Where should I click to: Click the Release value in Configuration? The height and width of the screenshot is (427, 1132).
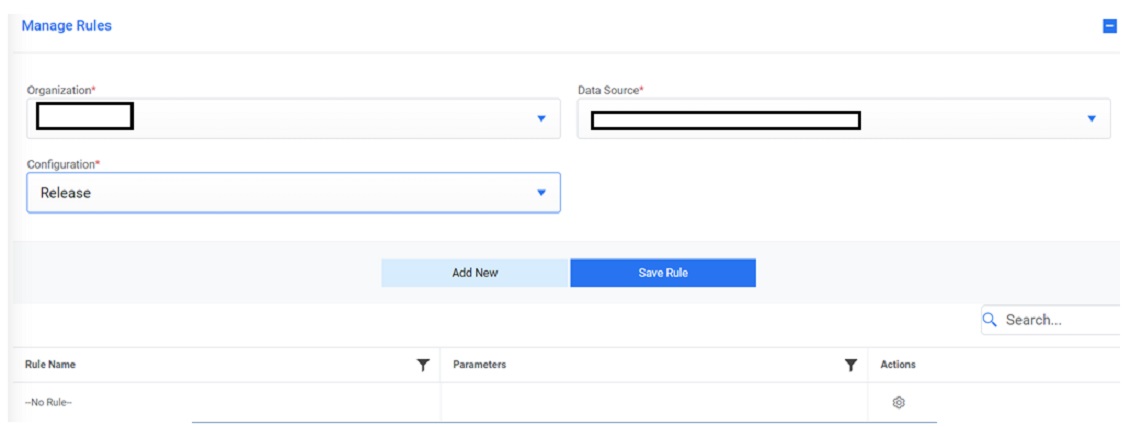click(x=66, y=193)
